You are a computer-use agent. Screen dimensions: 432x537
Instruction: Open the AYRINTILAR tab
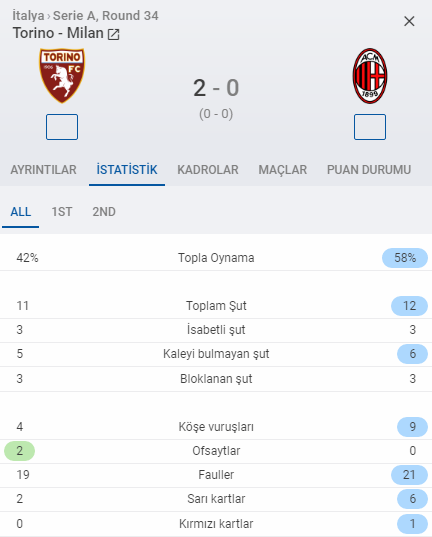coord(44,170)
